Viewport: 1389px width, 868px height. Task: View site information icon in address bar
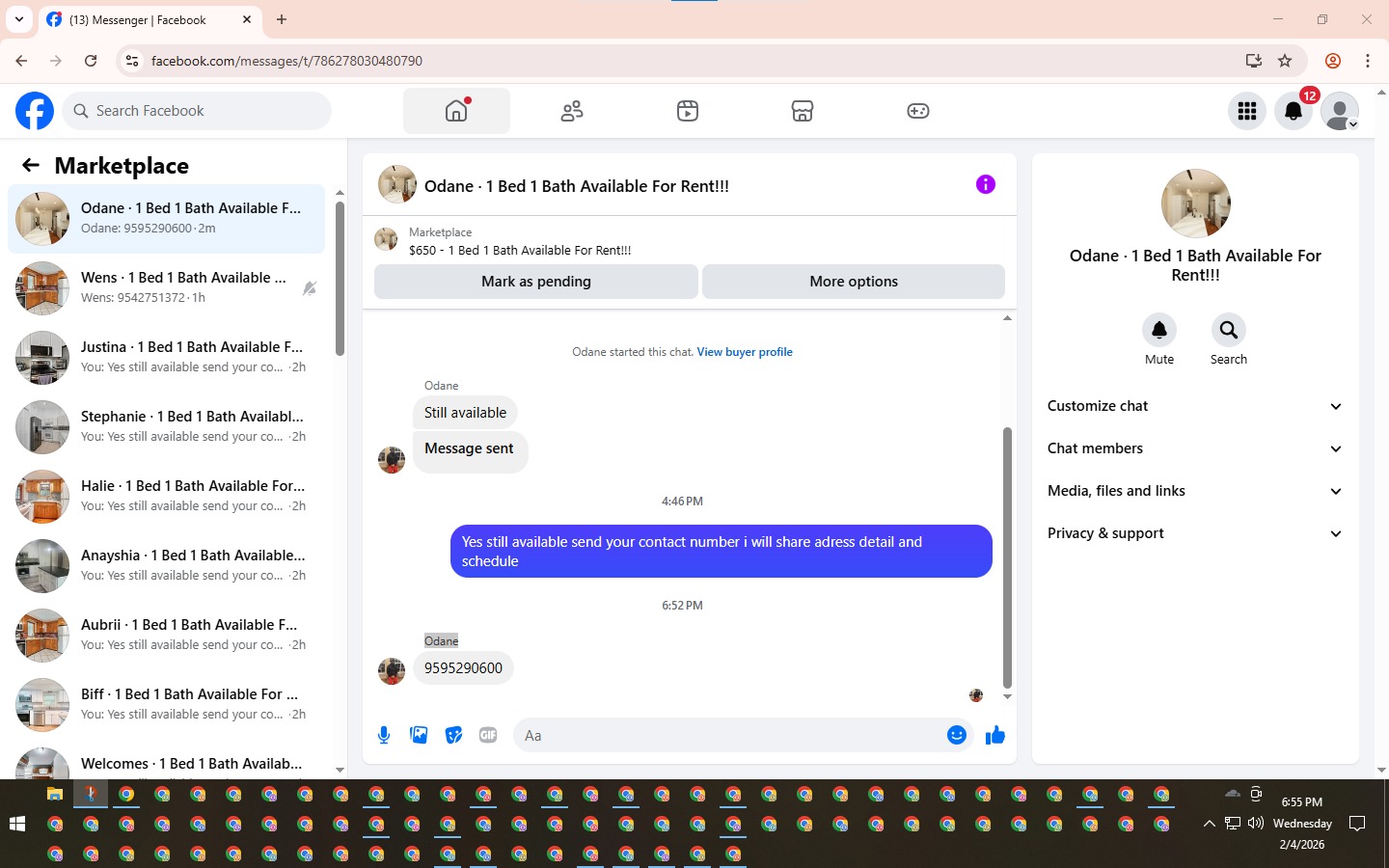[x=132, y=61]
